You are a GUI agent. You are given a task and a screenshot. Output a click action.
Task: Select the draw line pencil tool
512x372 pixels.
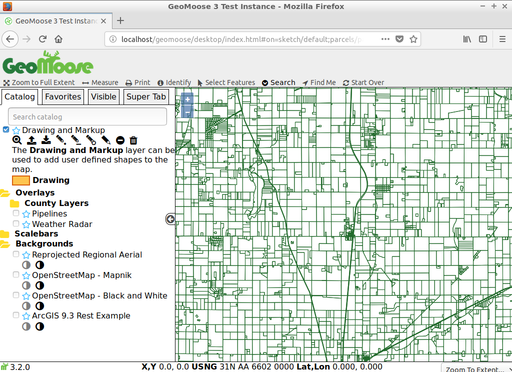[76, 140]
